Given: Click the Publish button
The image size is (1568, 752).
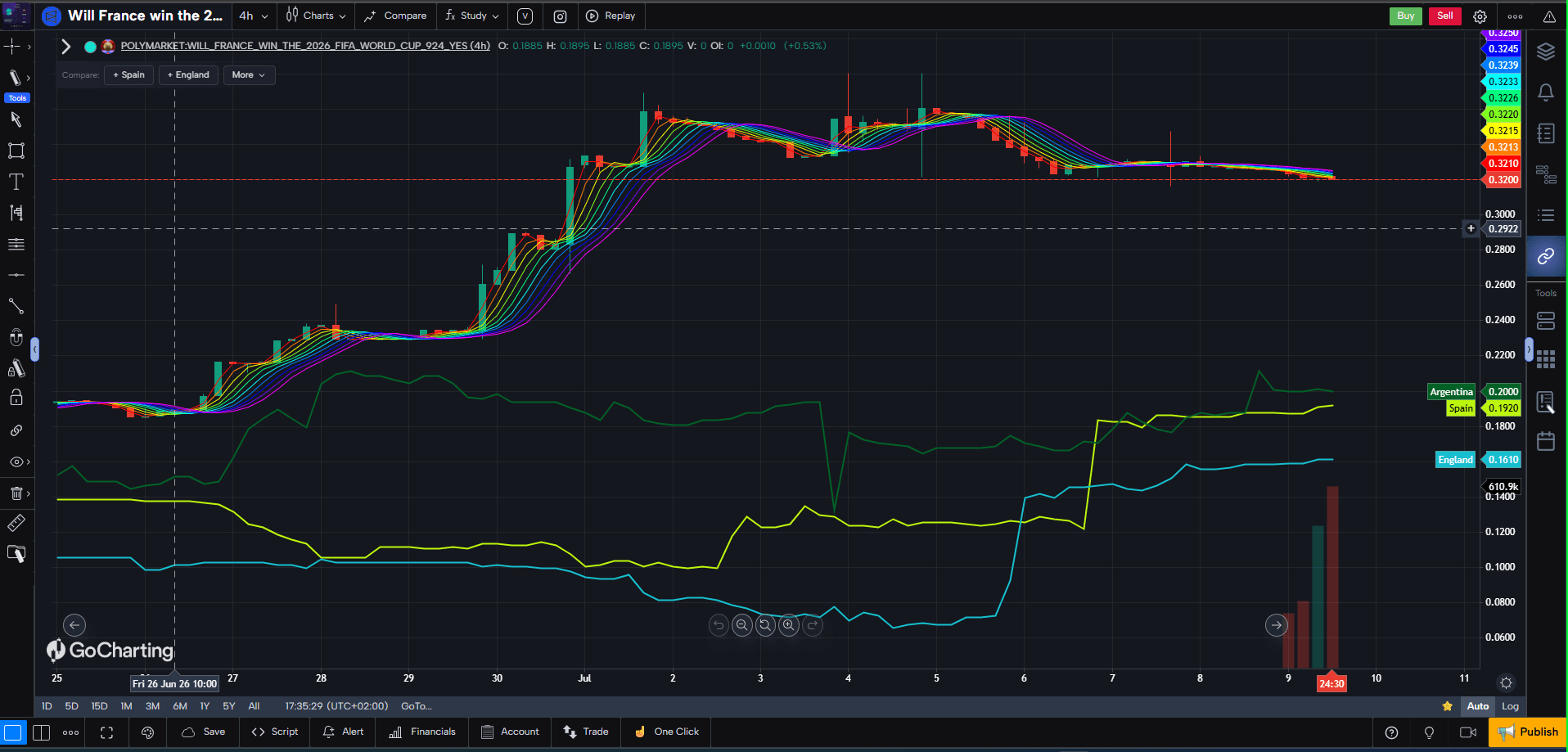Looking at the screenshot, I should (x=1527, y=732).
